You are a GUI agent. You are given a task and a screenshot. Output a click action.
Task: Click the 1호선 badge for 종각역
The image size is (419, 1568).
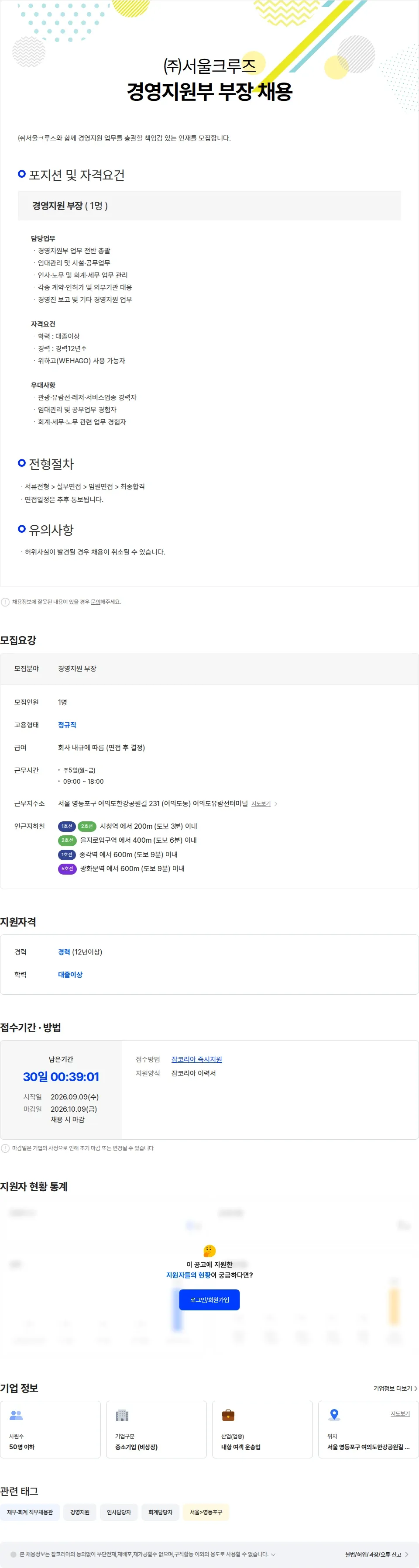tap(67, 855)
